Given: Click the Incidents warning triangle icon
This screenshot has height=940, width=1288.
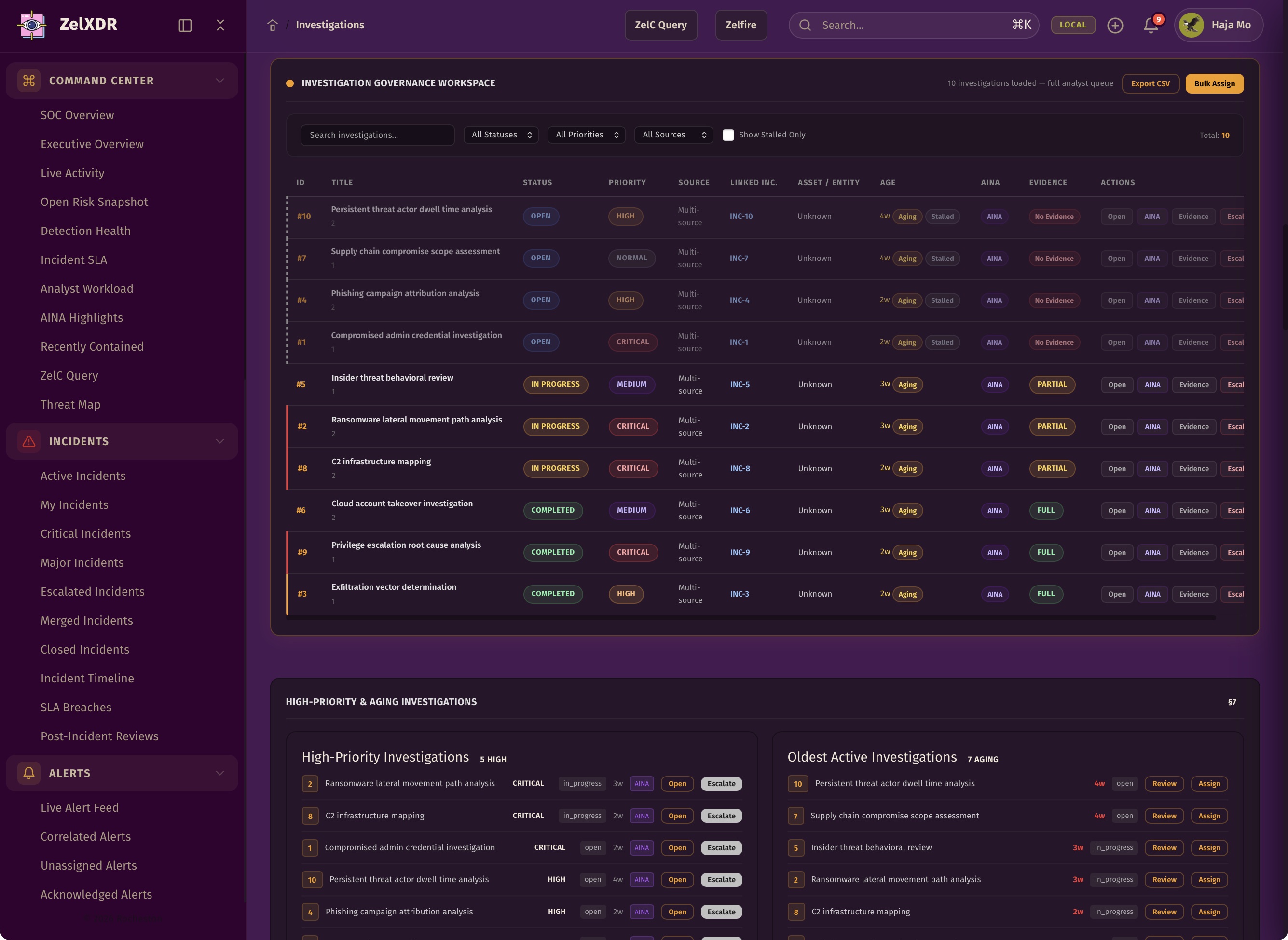Looking at the screenshot, I should click(29, 441).
